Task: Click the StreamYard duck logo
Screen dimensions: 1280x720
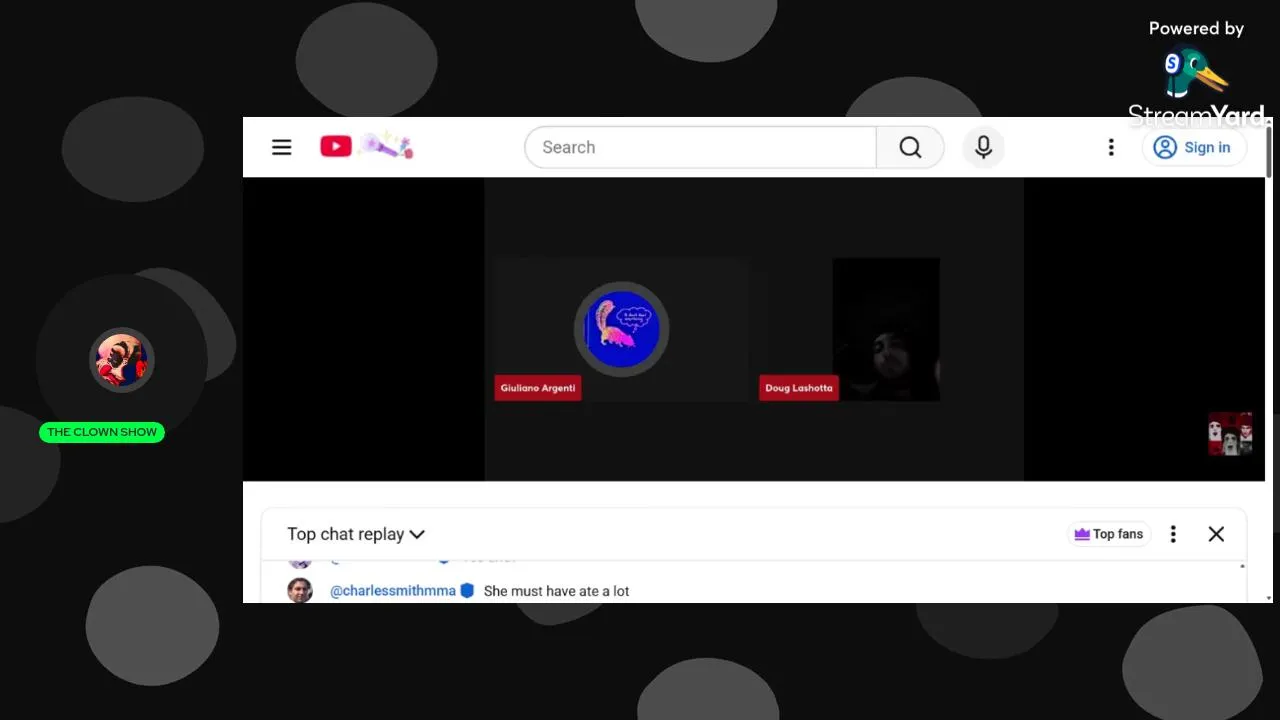Action: 1195,74
